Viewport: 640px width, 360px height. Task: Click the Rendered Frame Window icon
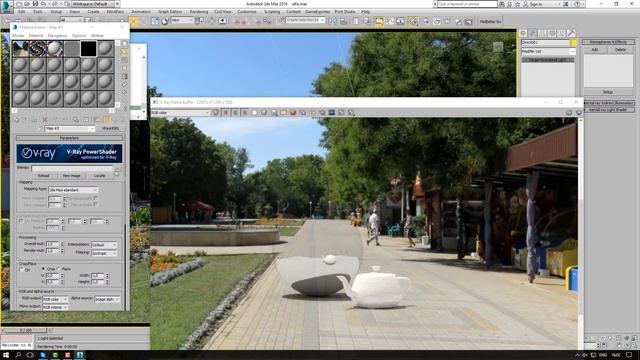click(x=437, y=21)
